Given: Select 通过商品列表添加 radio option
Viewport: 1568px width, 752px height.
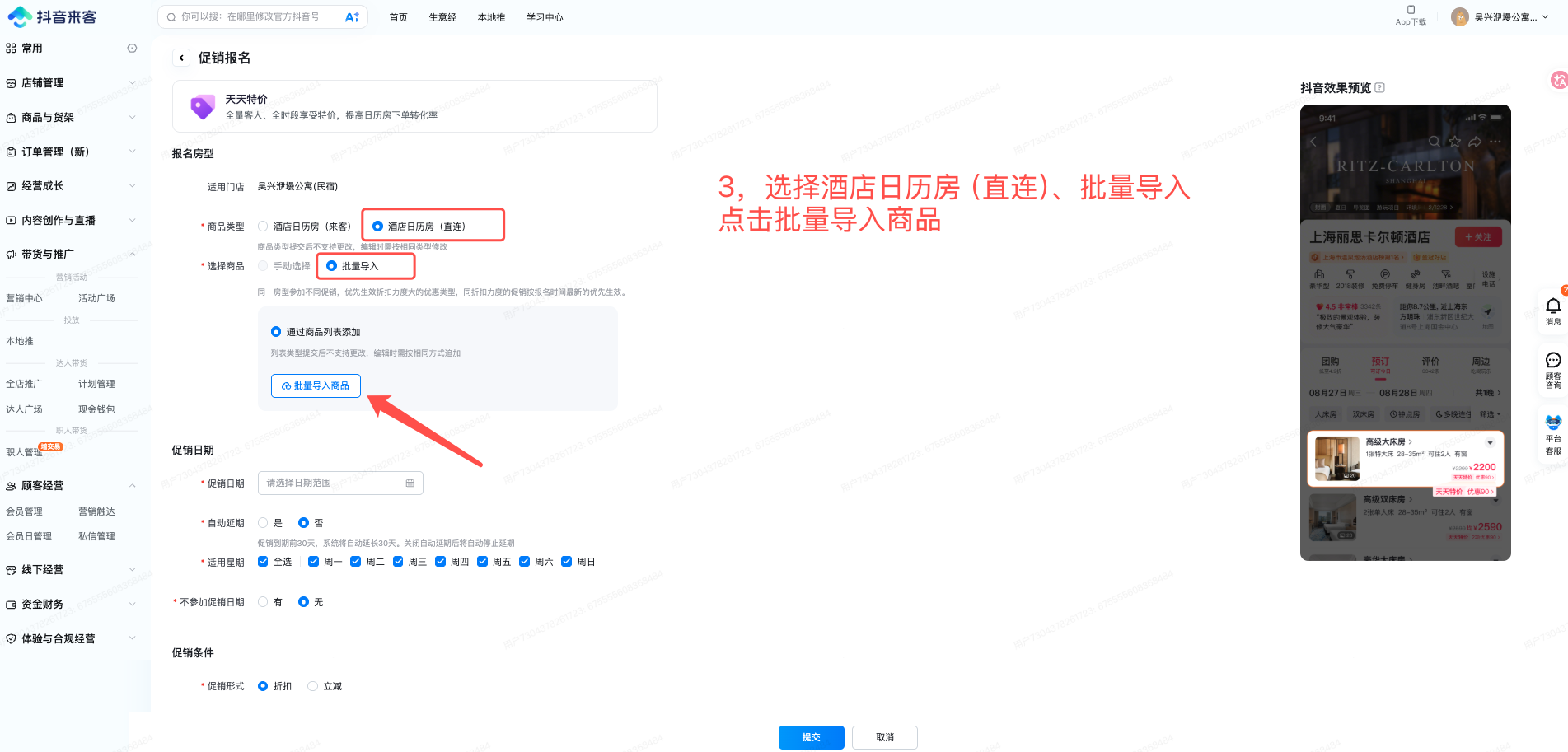Looking at the screenshot, I should [276, 332].
